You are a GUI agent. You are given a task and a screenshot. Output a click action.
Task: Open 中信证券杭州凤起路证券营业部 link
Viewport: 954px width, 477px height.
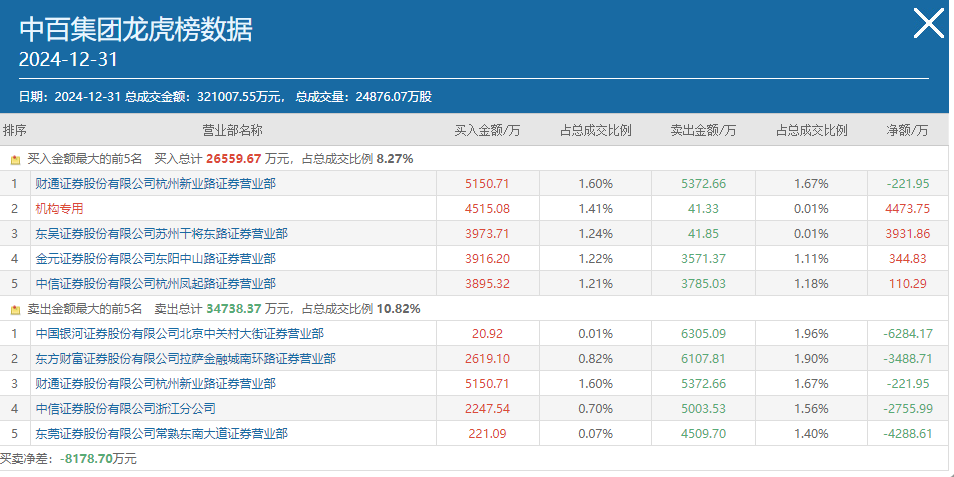pyautogui.click(x=156, y=284)
